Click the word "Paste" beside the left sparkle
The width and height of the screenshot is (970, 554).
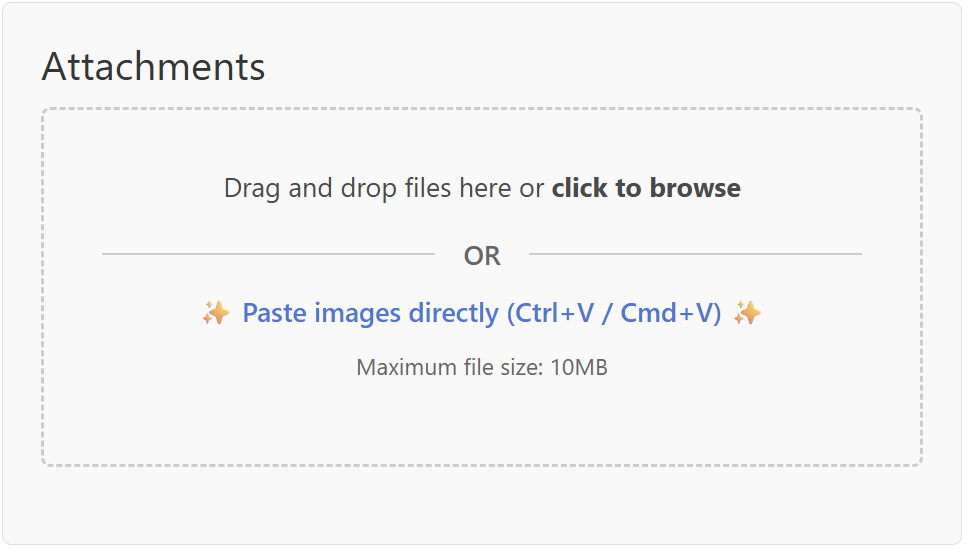(274, 314)
